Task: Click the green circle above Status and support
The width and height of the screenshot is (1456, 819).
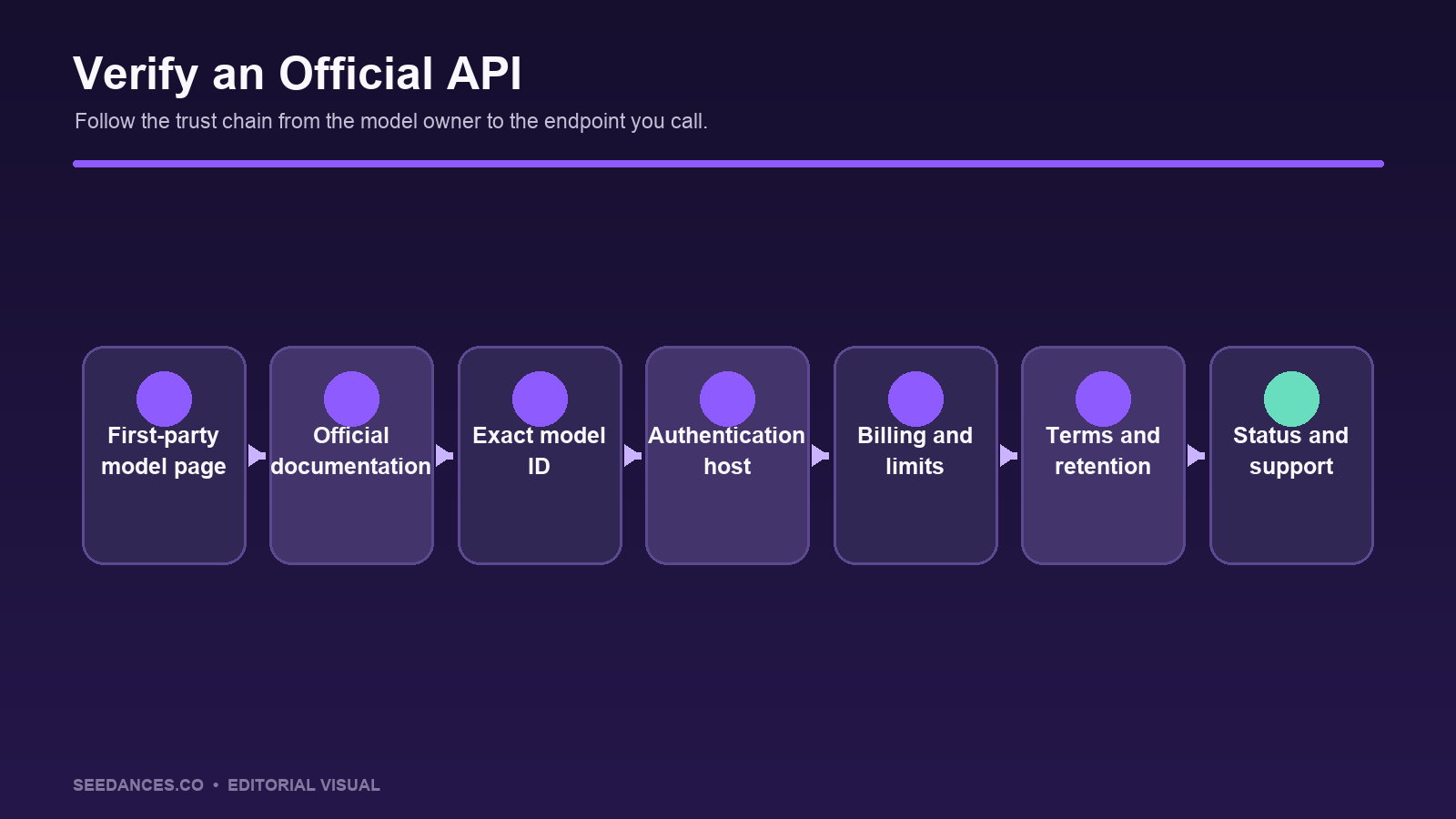Action: 1291,399
